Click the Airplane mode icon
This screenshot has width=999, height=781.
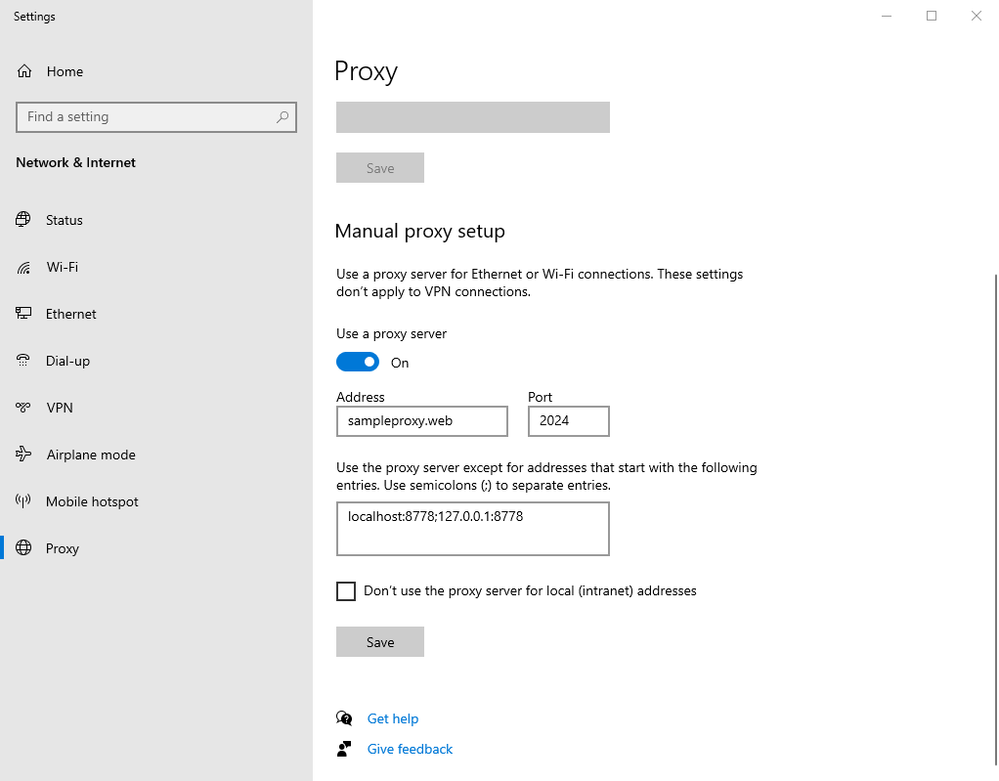click(24, 455)
